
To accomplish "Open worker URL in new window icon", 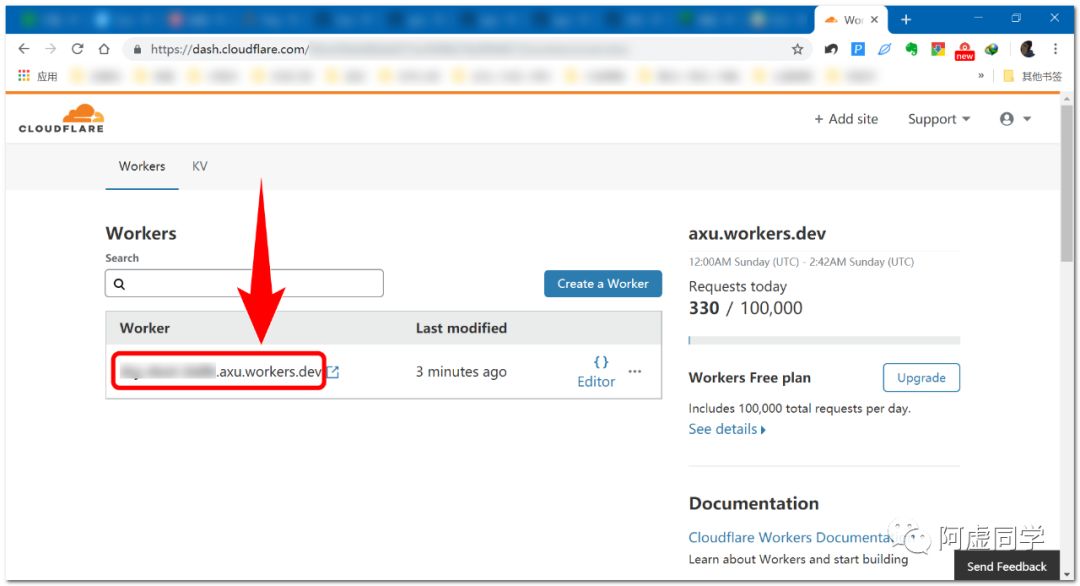I will pyautogui.click(x=333, y=372).
